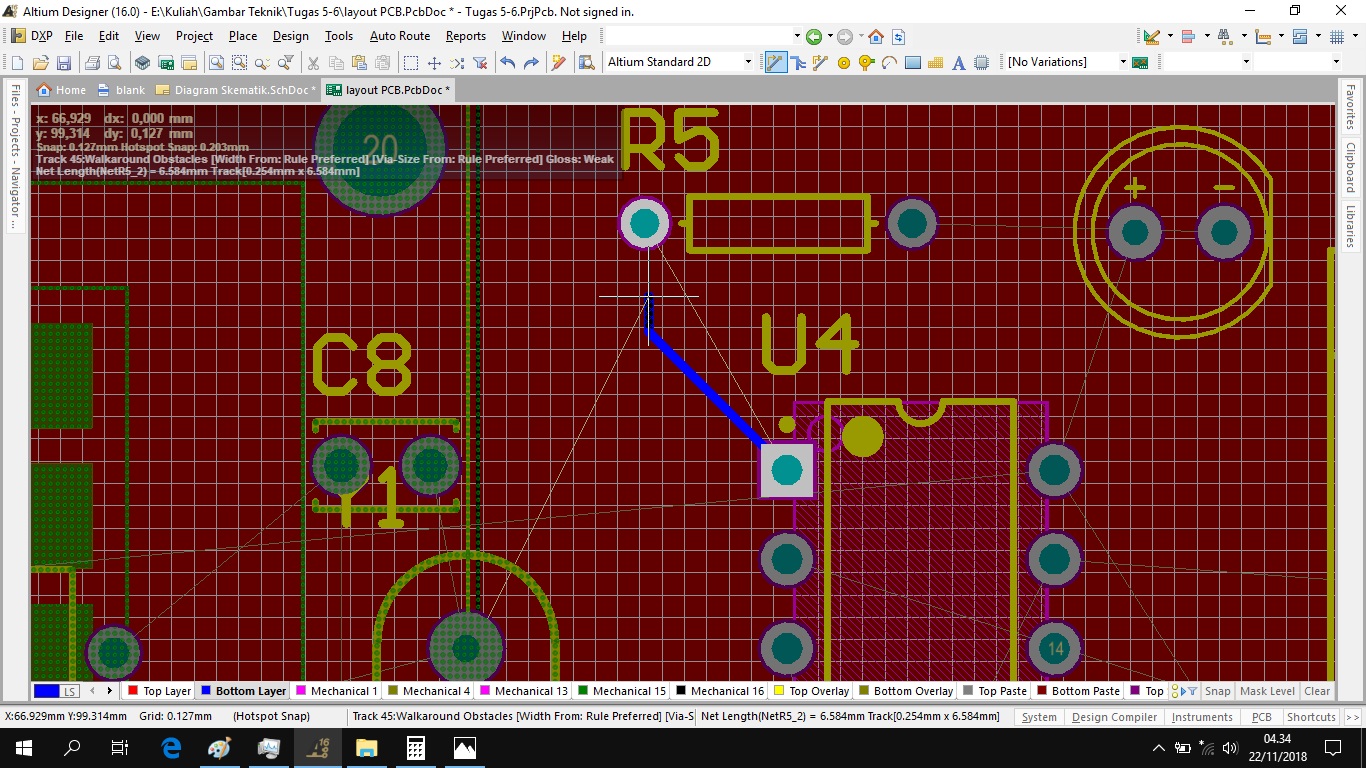Select the Place Via tool
1366x768 pixels.
coord(866,63)
